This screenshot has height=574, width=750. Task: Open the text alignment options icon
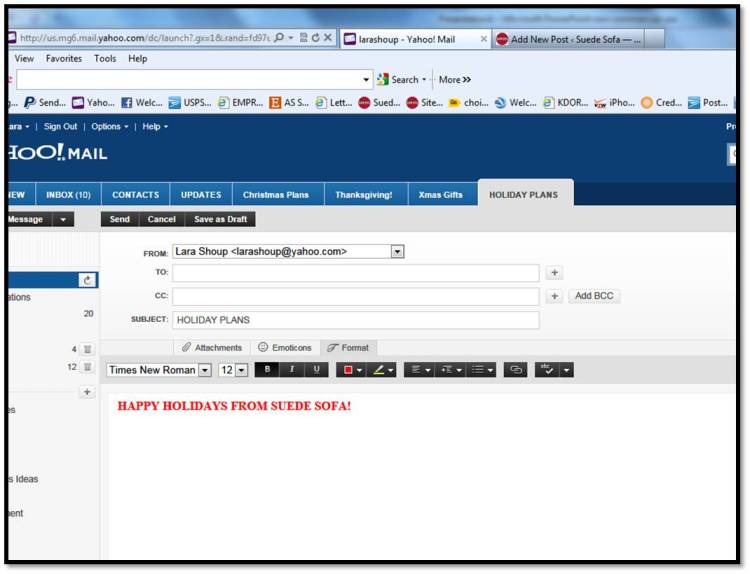coord(417,370)
